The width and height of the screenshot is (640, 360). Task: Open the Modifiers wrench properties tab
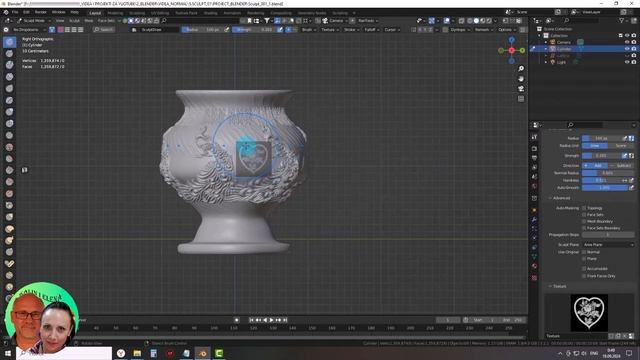534,220
